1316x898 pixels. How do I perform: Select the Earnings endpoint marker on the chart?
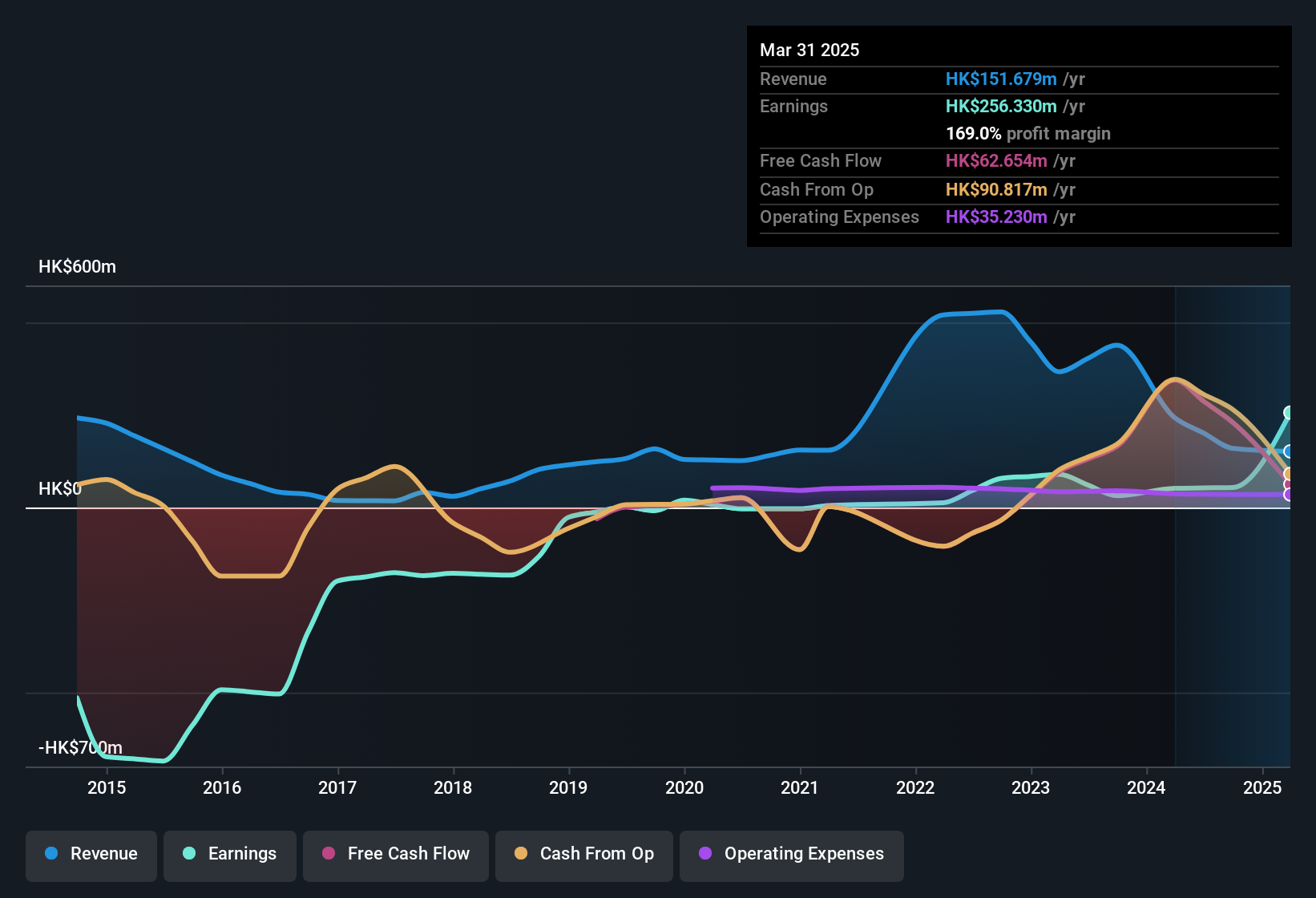(x=1288, y=413)
